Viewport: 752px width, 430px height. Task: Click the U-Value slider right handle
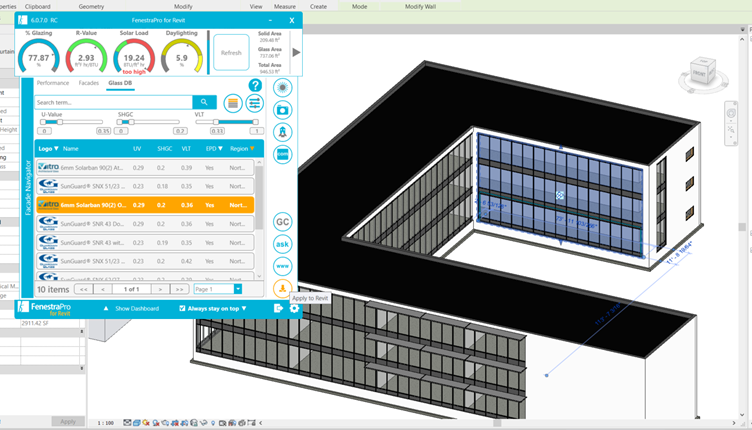coord(60,122)
